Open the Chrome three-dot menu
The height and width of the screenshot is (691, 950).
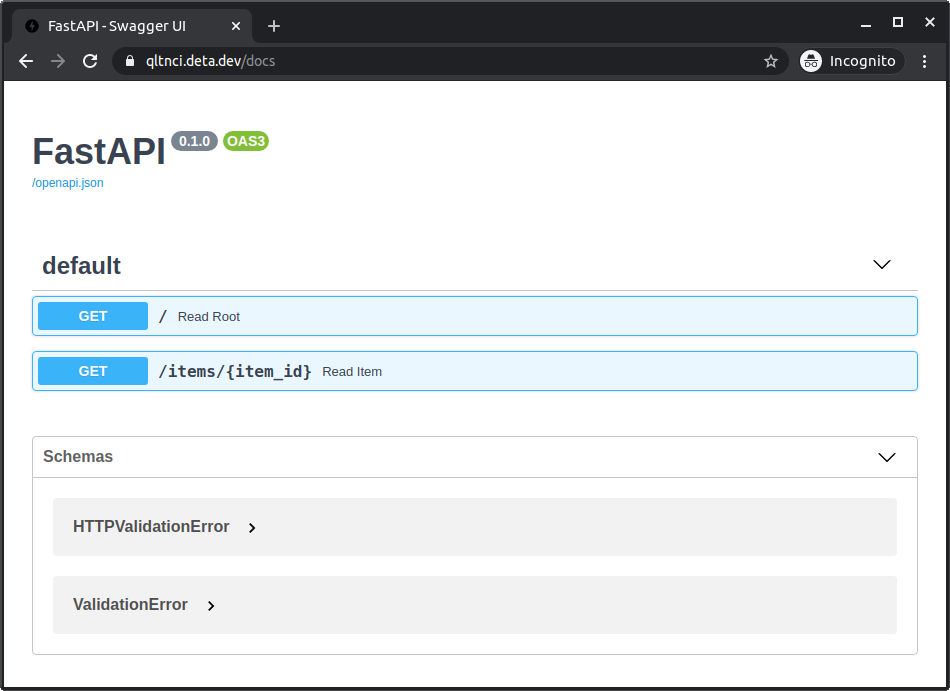coord(925,61)
